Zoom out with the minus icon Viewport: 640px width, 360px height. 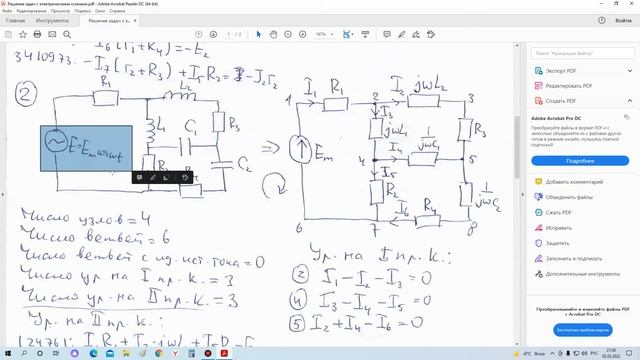[x=288, y=35]
